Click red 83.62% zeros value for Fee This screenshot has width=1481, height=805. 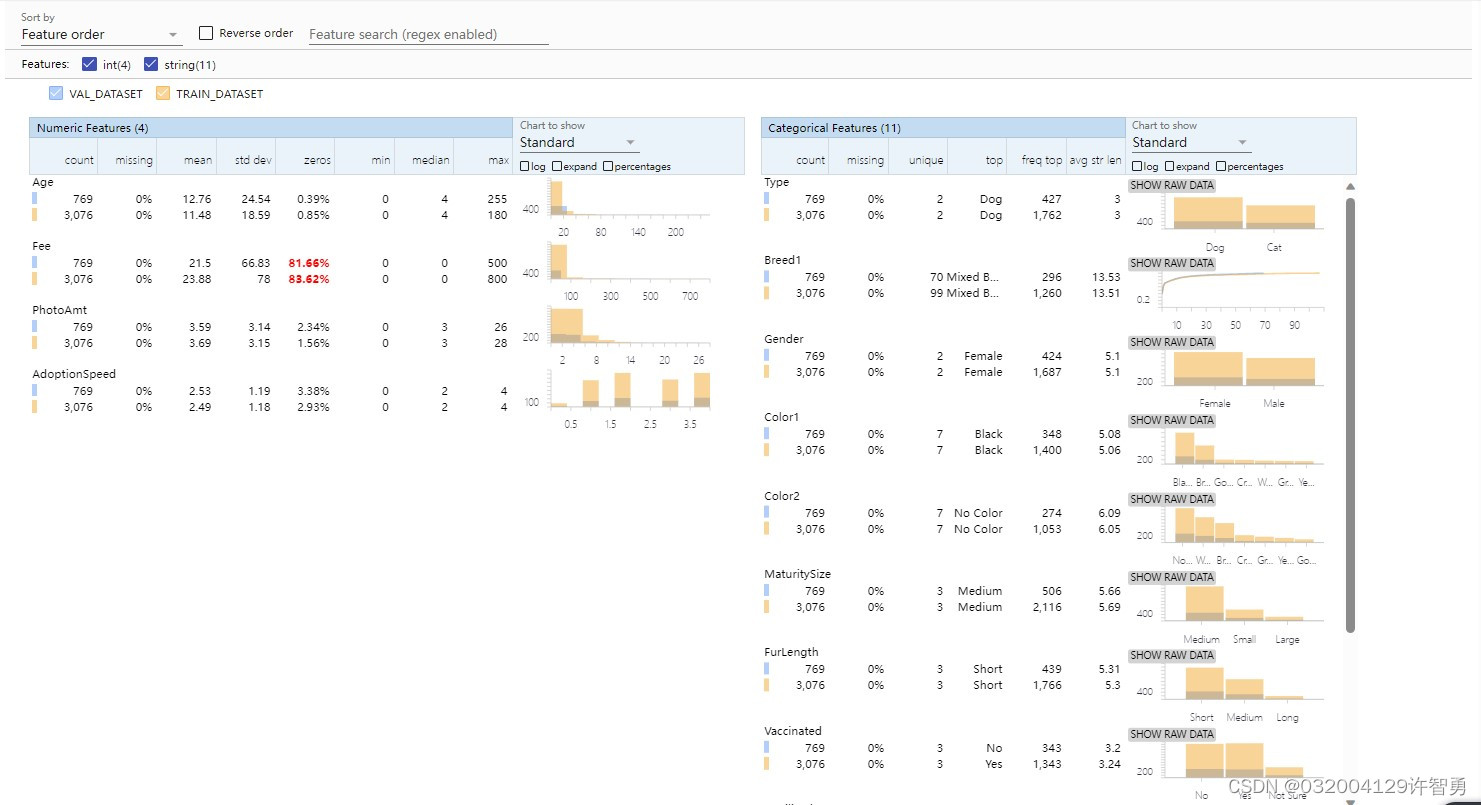pyautogui.click(x=309, y=279)
